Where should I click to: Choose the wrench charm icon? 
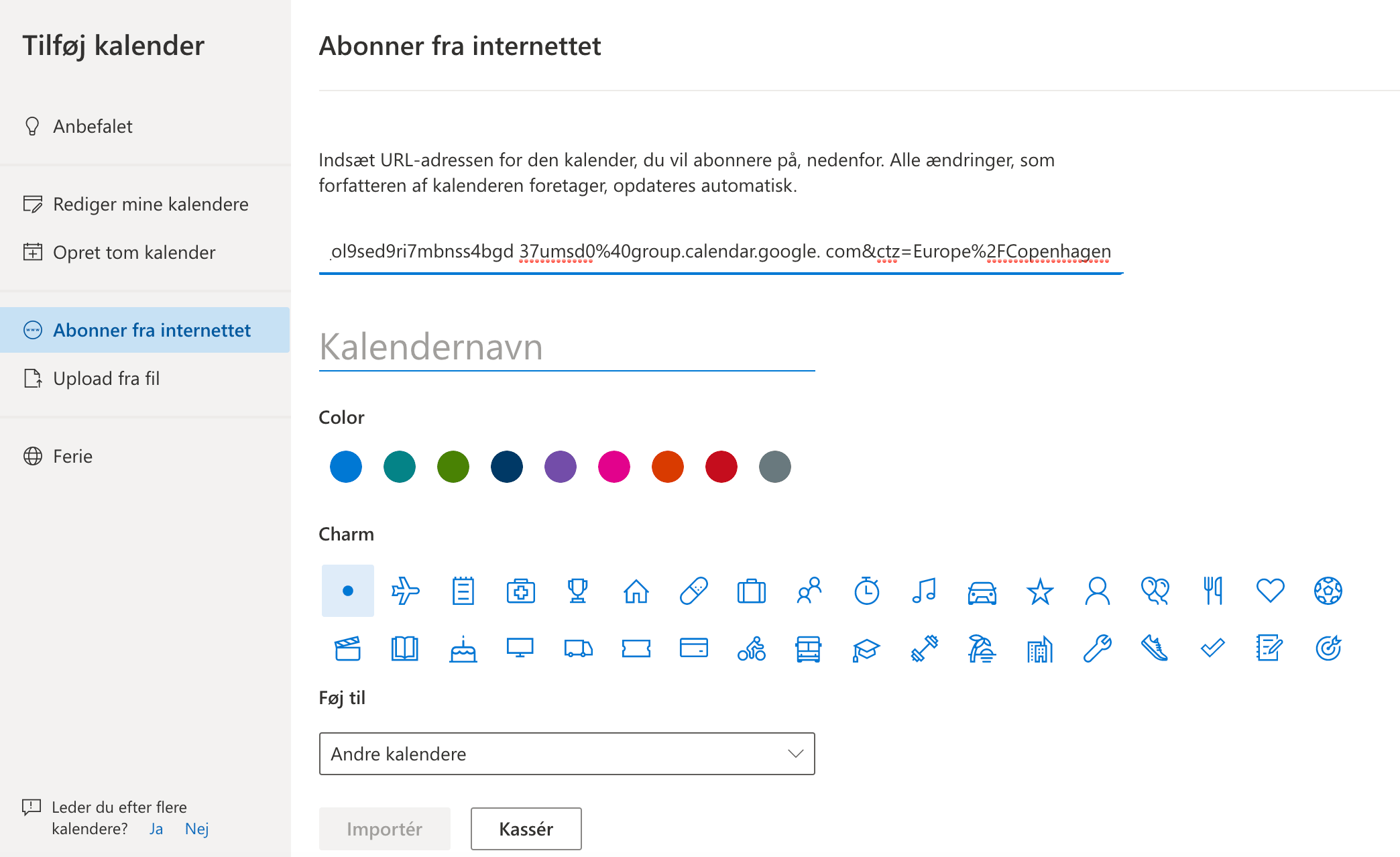pos(1098,648)
